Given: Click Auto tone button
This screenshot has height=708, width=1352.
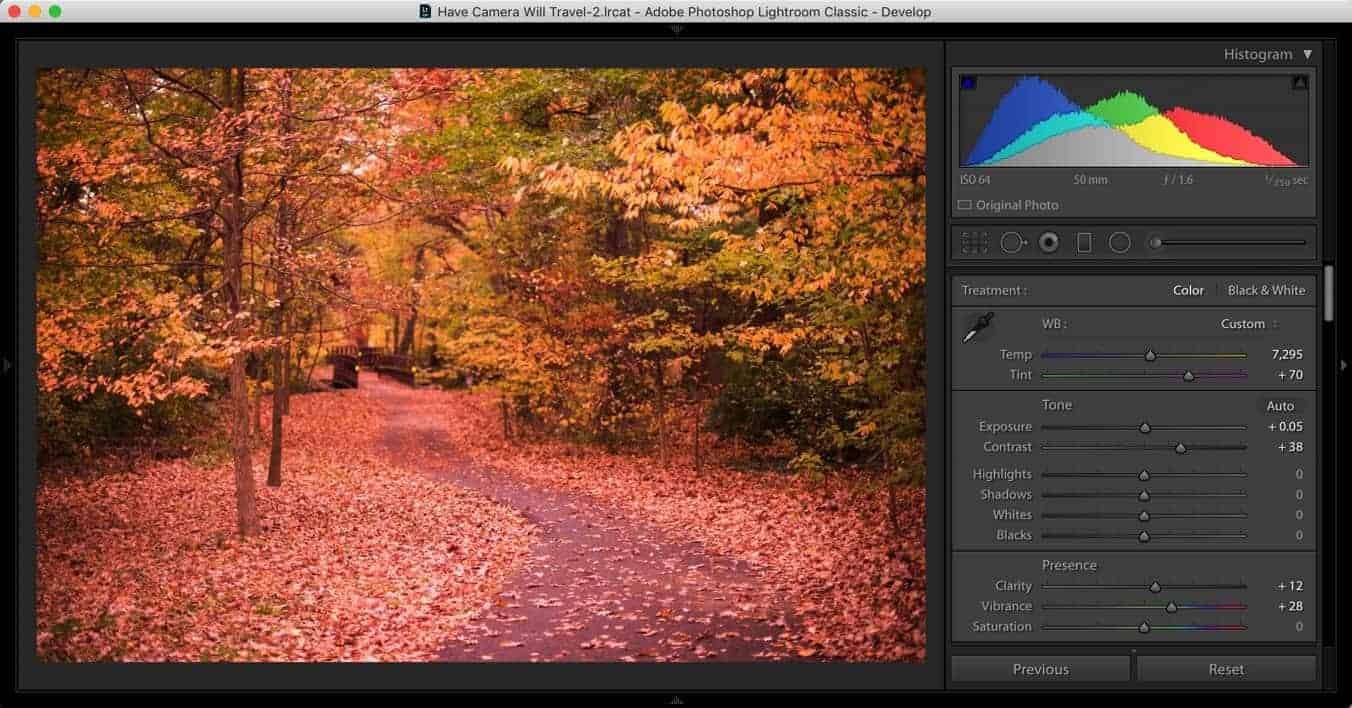Looking at the screenshot, I should pos(1280,406).
